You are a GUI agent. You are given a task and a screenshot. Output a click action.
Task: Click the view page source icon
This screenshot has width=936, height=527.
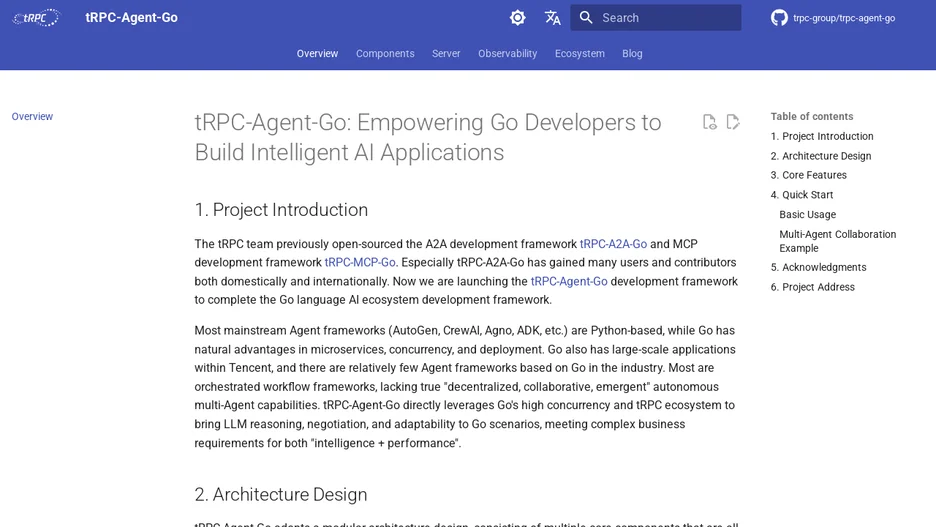pos(709,122)
